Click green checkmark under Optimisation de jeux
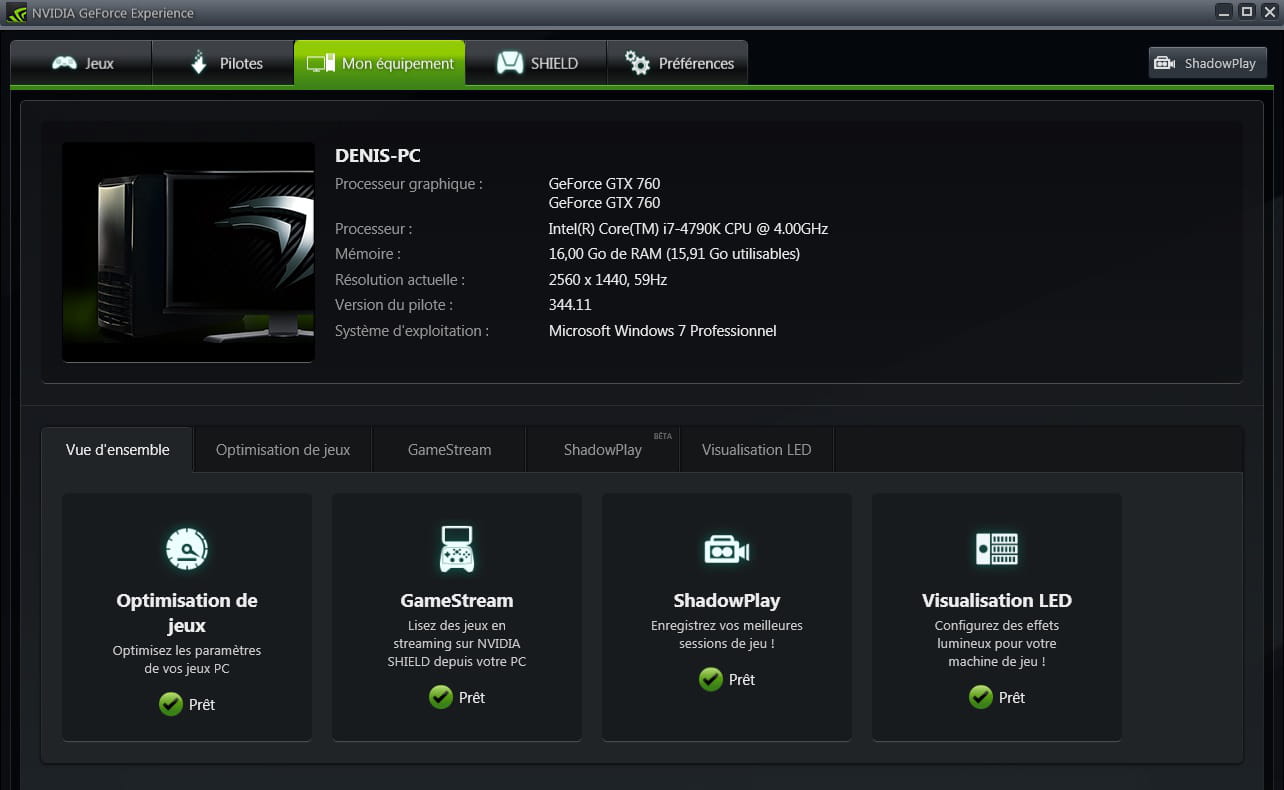The width and height of the screenshot is (1284, 790). pyautogui.click(x=171, y=704)
